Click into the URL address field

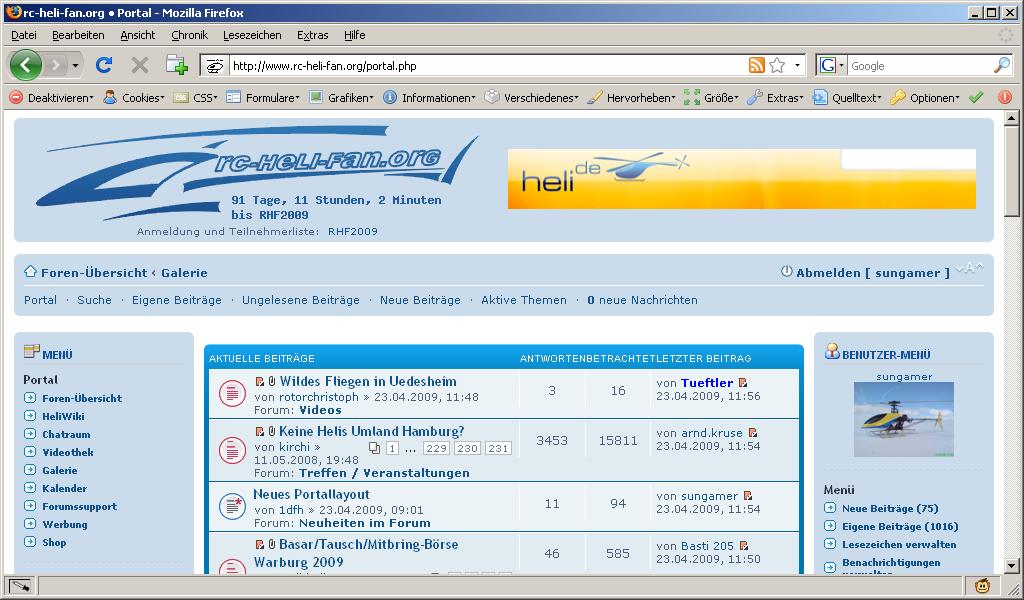(487, 65)
